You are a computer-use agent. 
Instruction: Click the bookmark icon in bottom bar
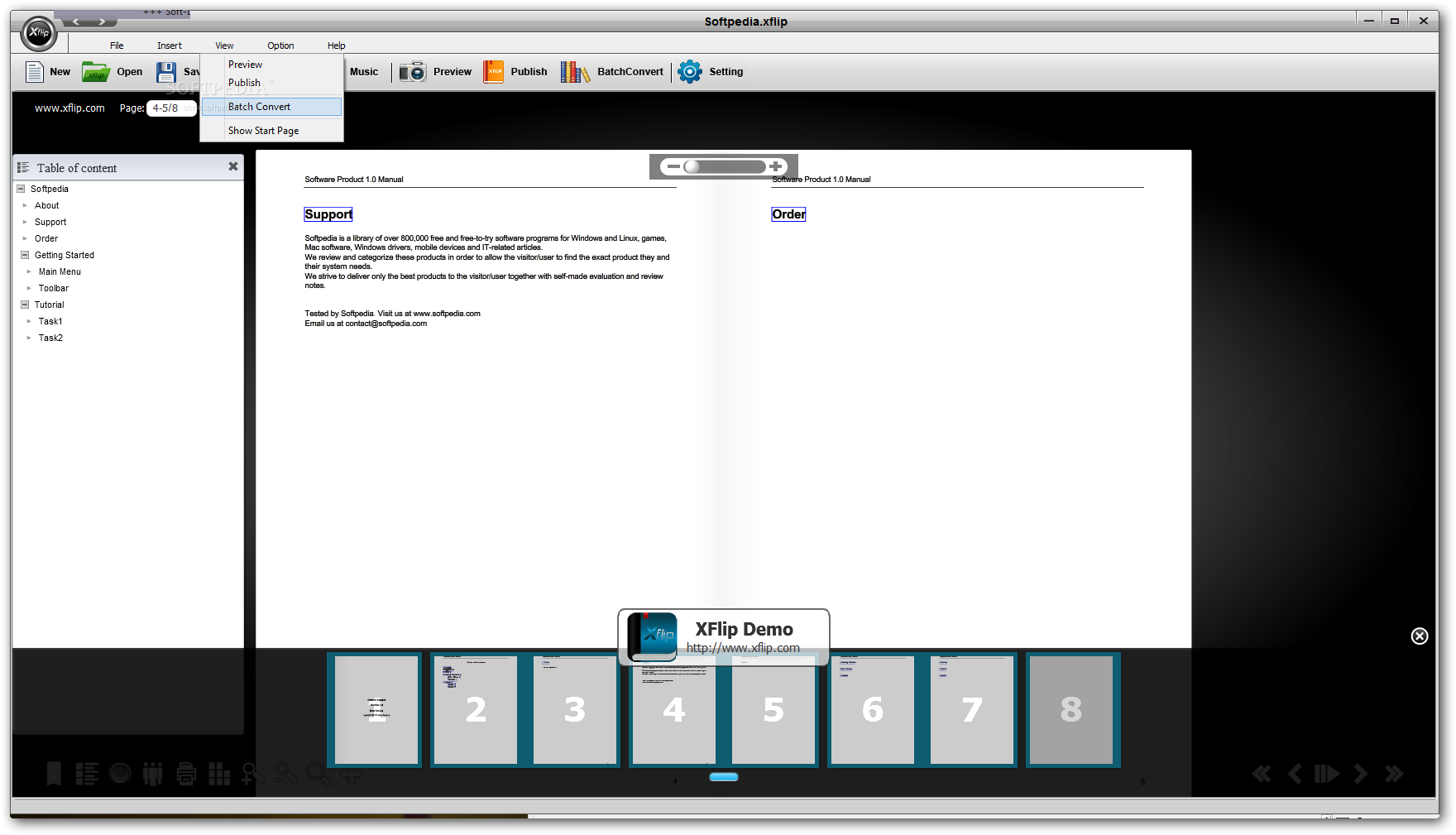[x=54, y=774]
